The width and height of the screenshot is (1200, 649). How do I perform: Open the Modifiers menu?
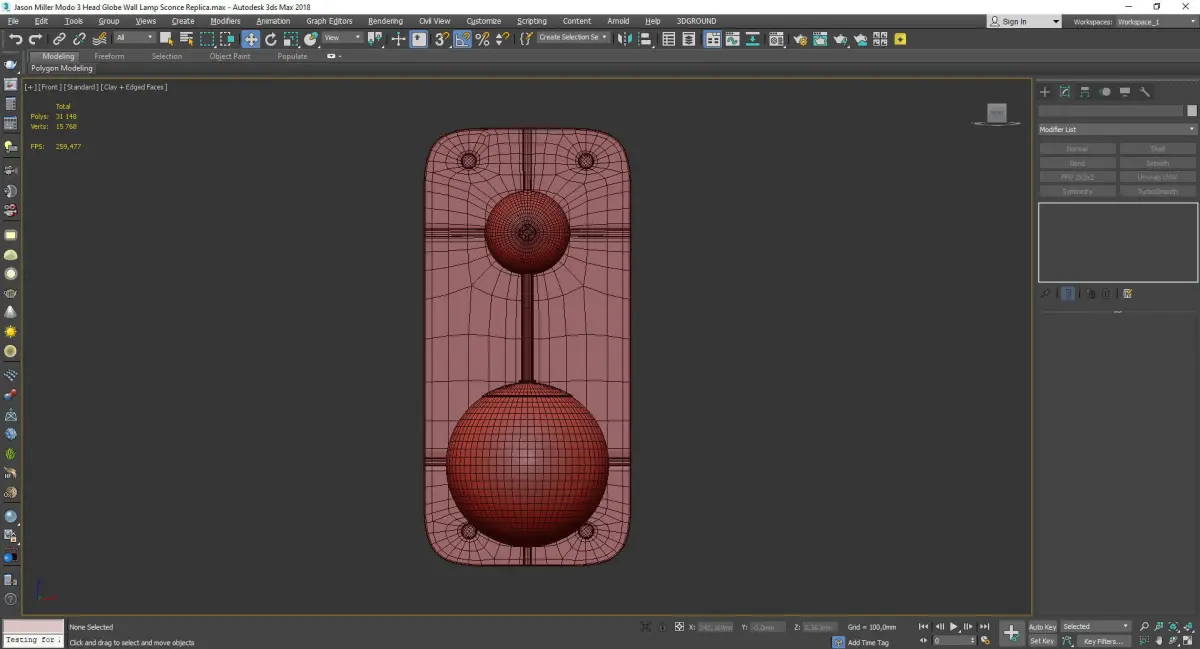pyautogui.click(x=225, y=21)
